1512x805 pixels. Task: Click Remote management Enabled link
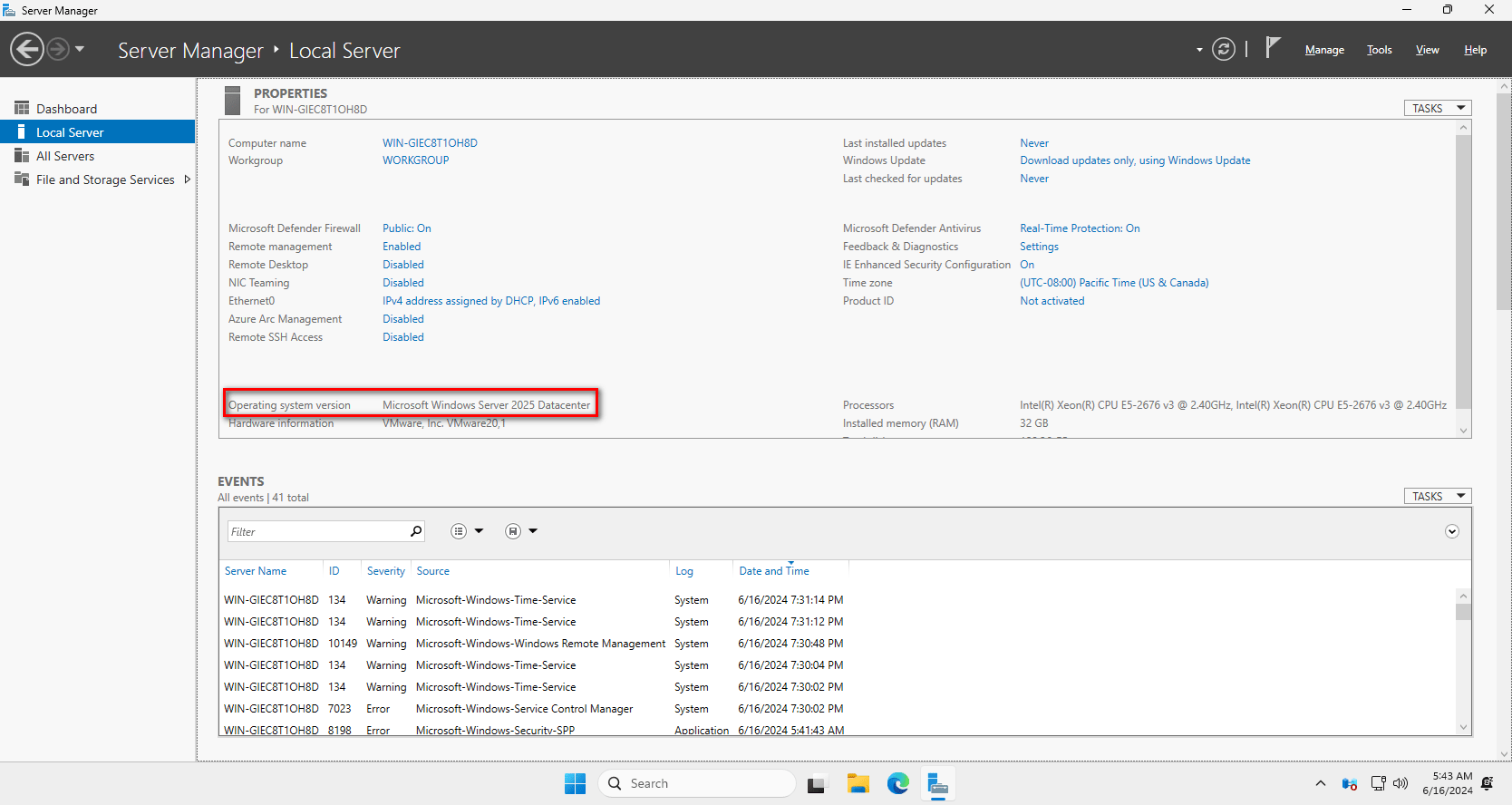click(x=402, y=247)
